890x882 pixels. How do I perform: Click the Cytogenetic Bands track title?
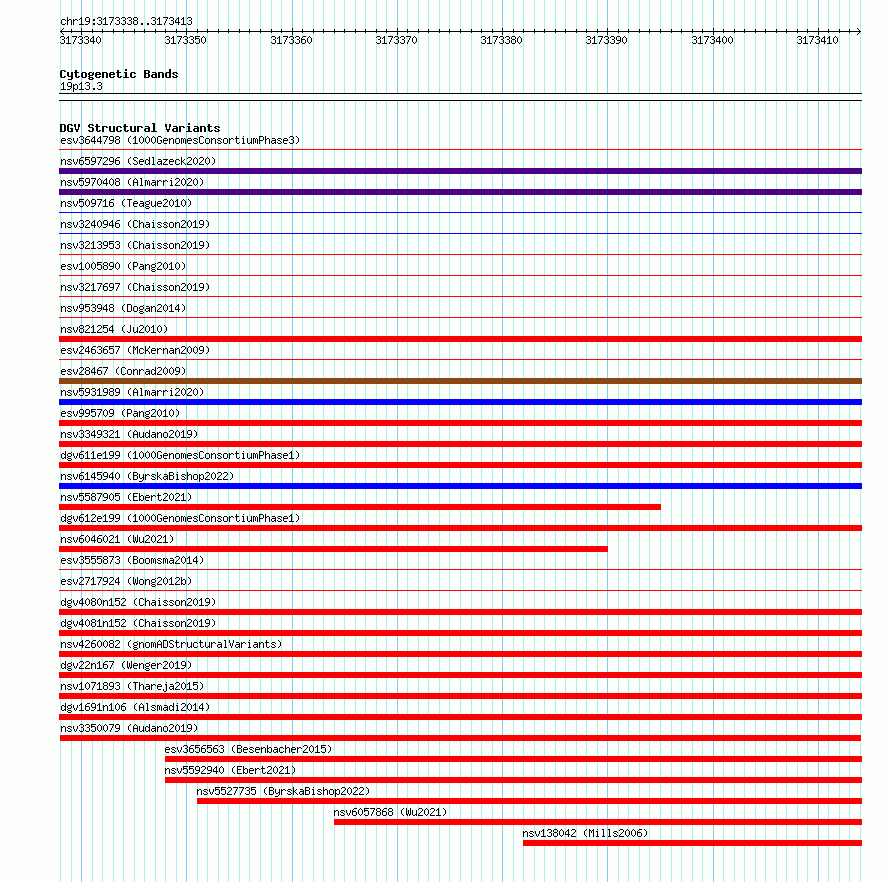coord(119,74)
